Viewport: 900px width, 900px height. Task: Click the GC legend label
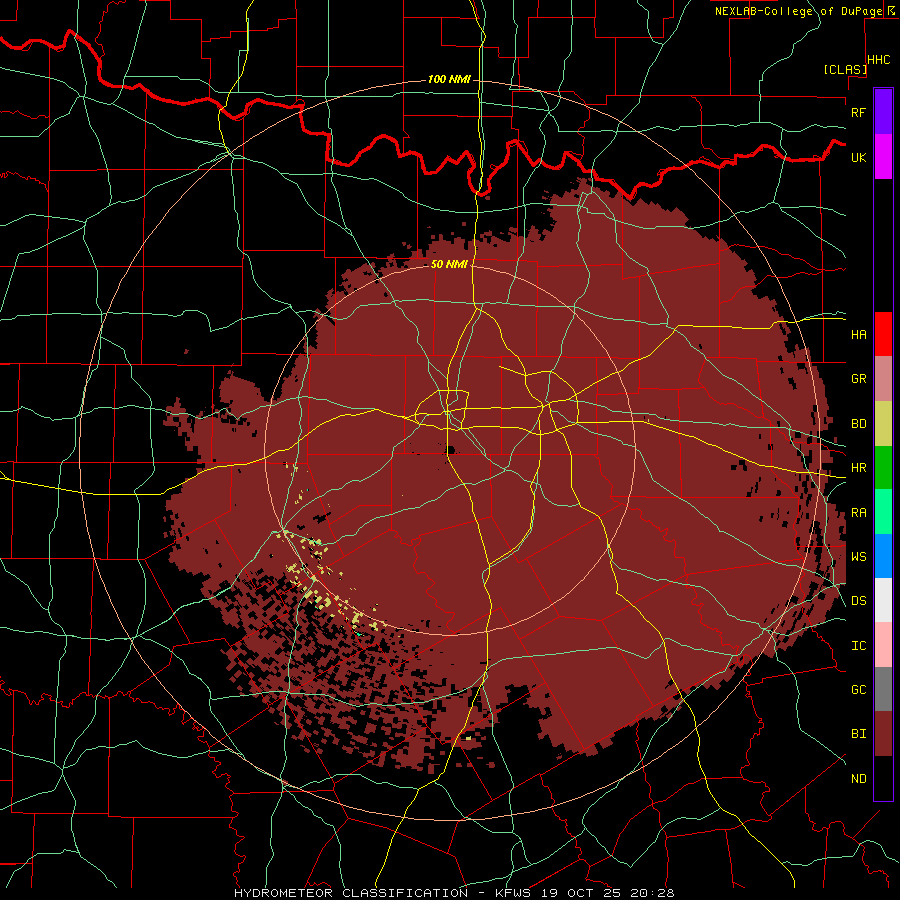click(x=858, y=690)
